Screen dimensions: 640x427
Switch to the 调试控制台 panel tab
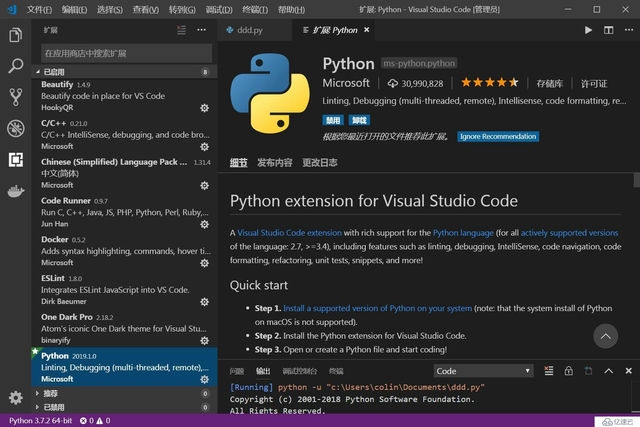coord(300,371)
